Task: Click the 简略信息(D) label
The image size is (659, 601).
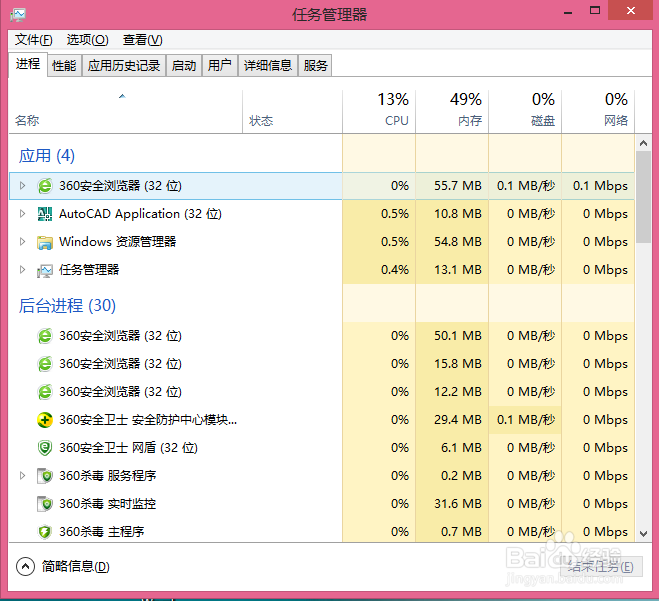Action: coord(76,567)
